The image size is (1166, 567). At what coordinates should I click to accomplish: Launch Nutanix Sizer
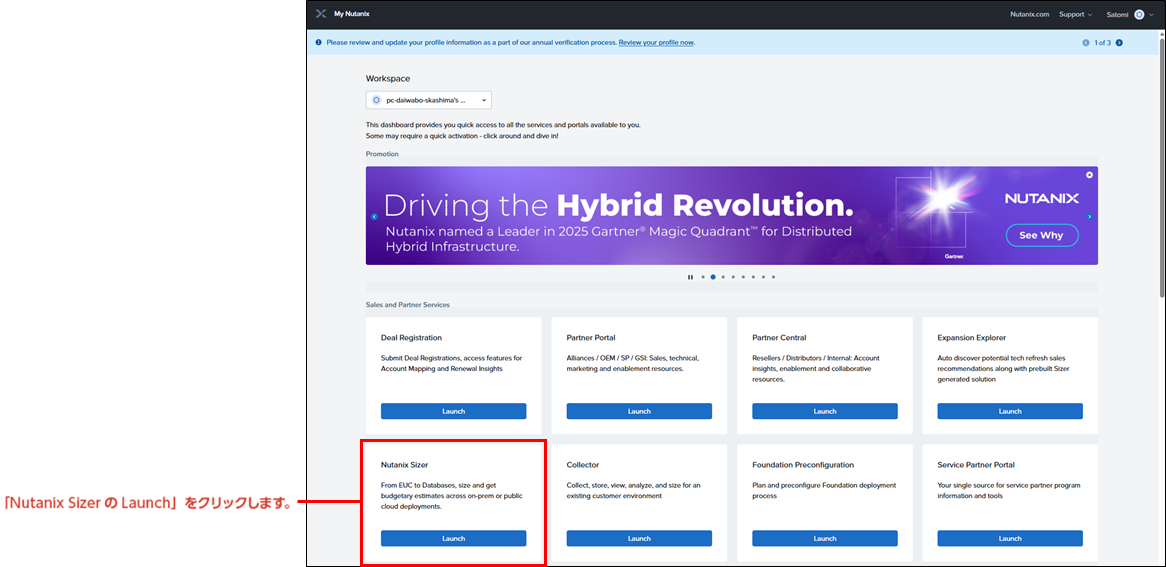tap(453, 538)
